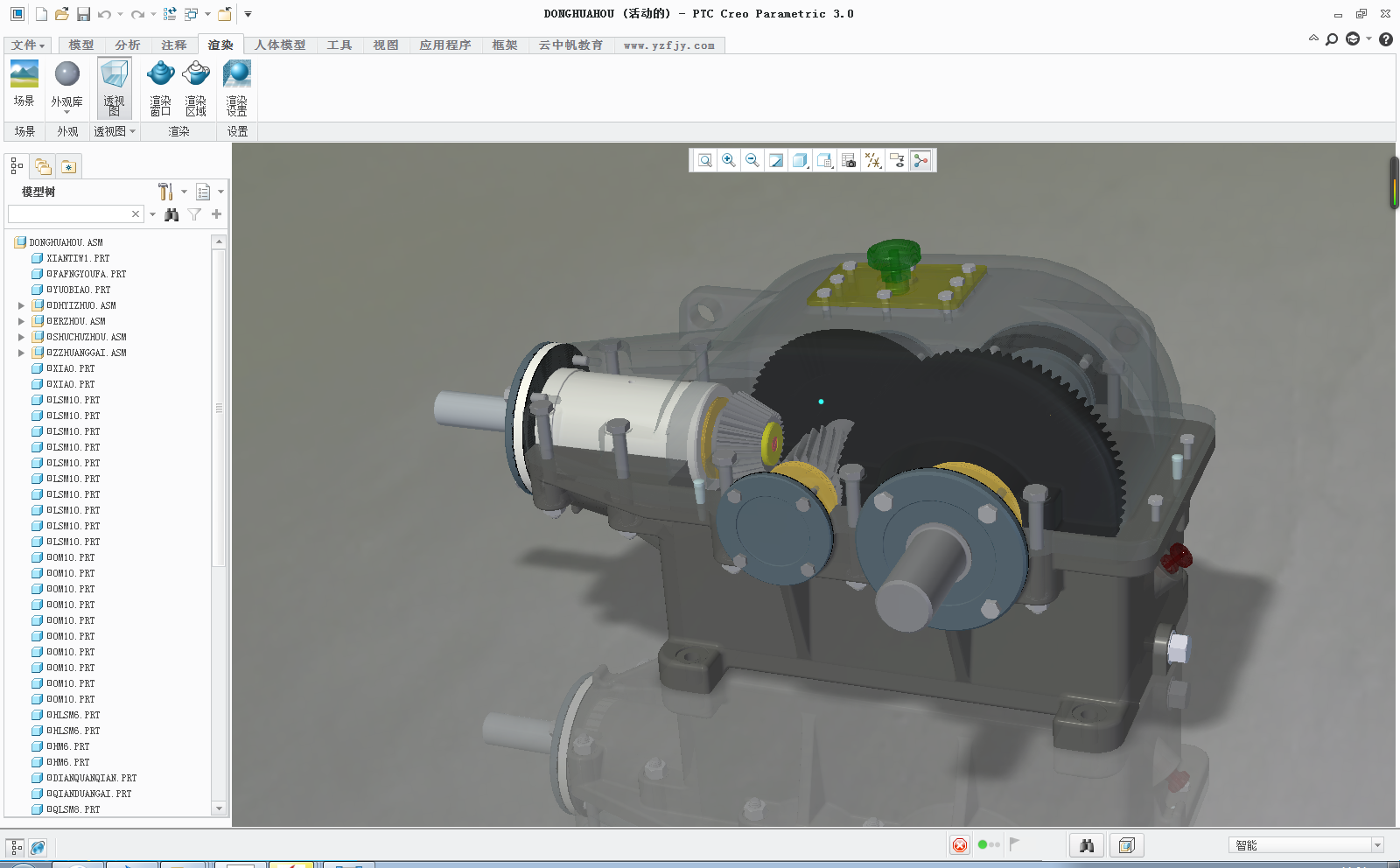Create a new file from quick access toolbar
The height and width of the screenshot is (868, 1400).
point(41,14)
